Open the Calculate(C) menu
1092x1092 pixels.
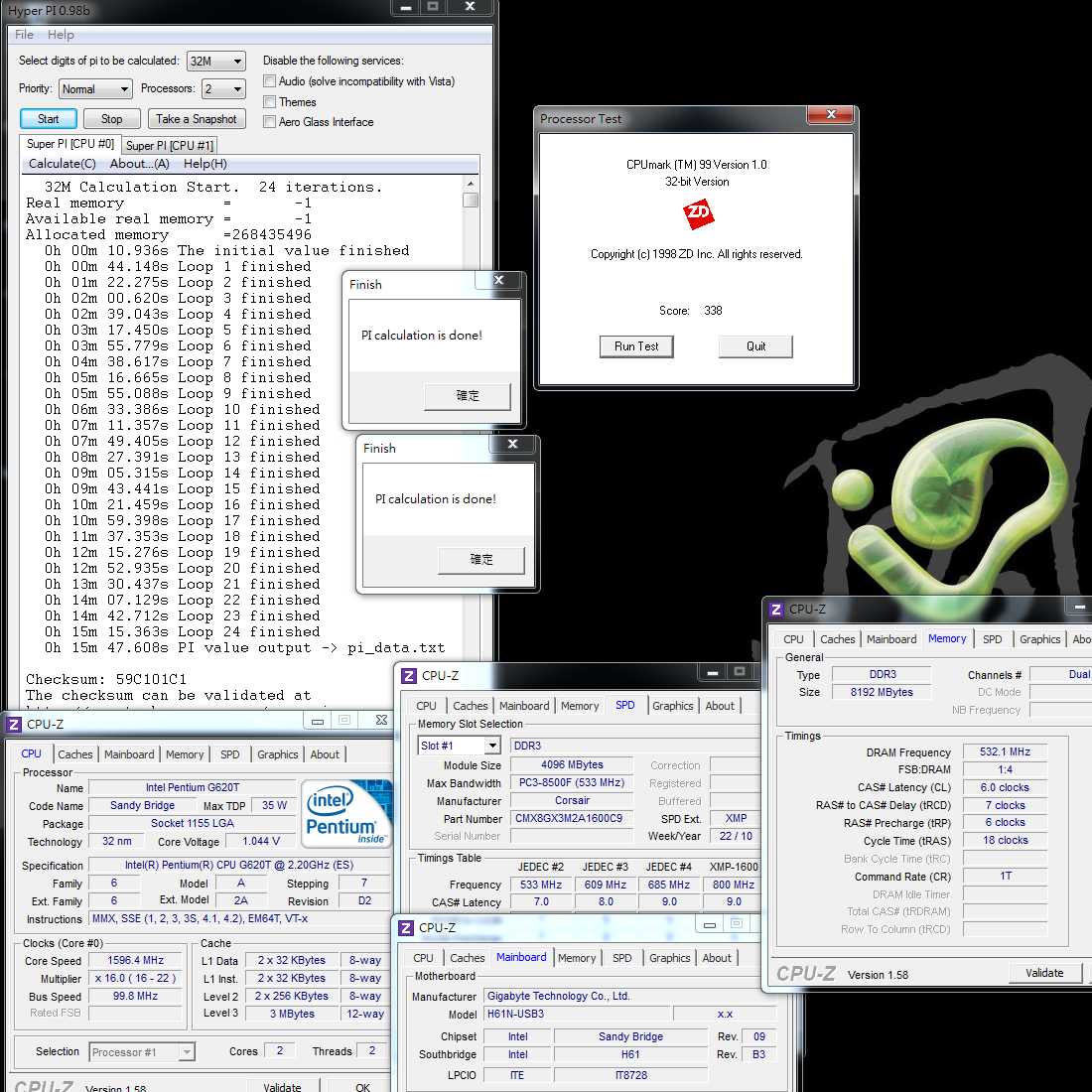tap(62, 164)
